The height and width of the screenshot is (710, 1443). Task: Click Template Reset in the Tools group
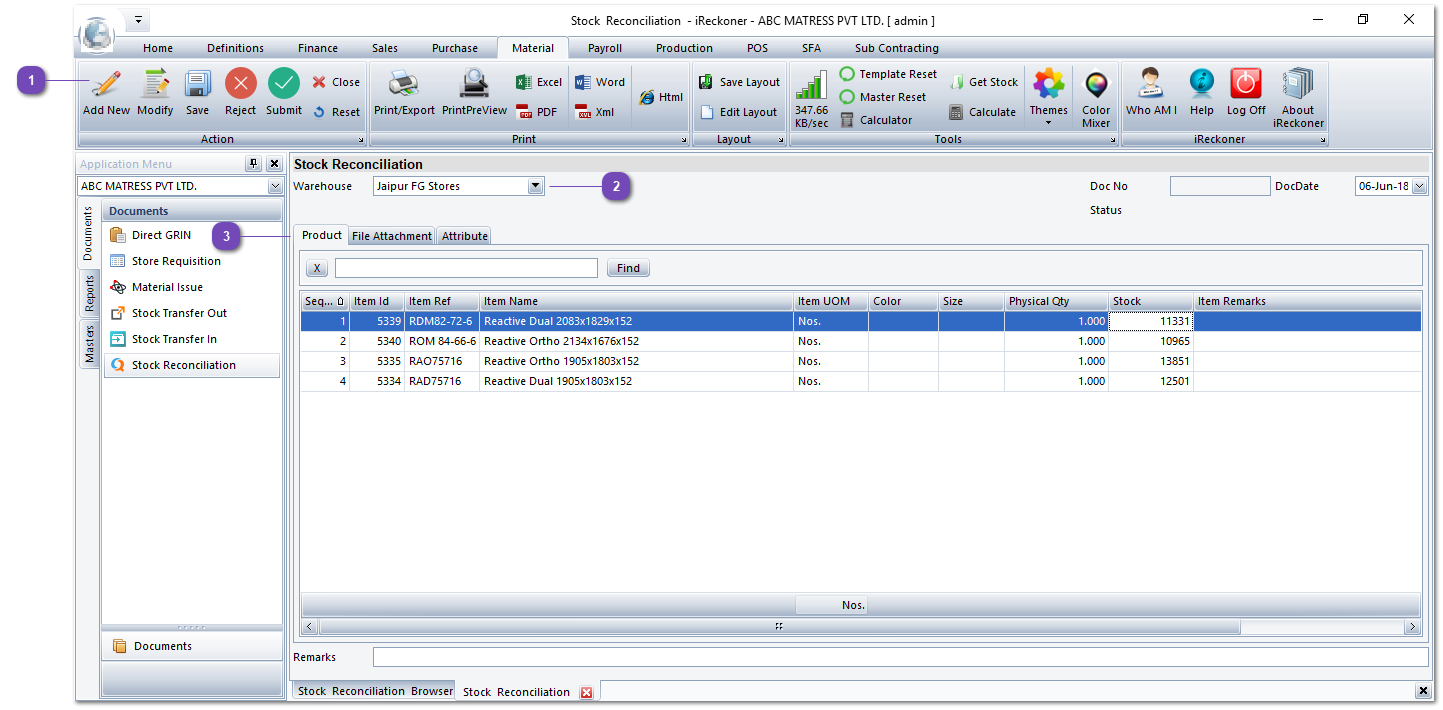(x=888, y=73)
